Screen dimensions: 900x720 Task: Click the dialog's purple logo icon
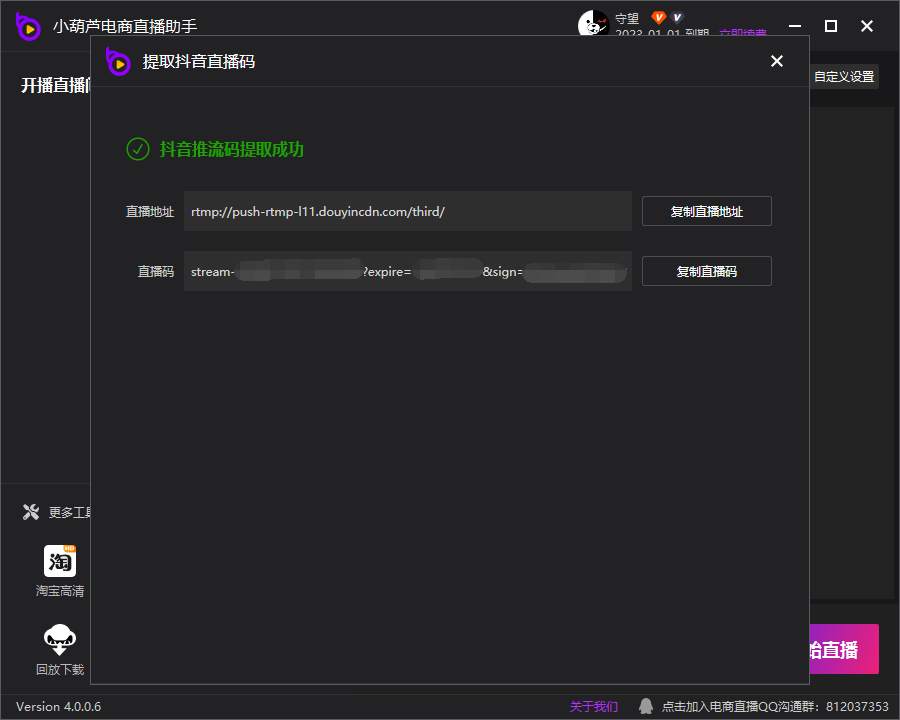(118, 61)
